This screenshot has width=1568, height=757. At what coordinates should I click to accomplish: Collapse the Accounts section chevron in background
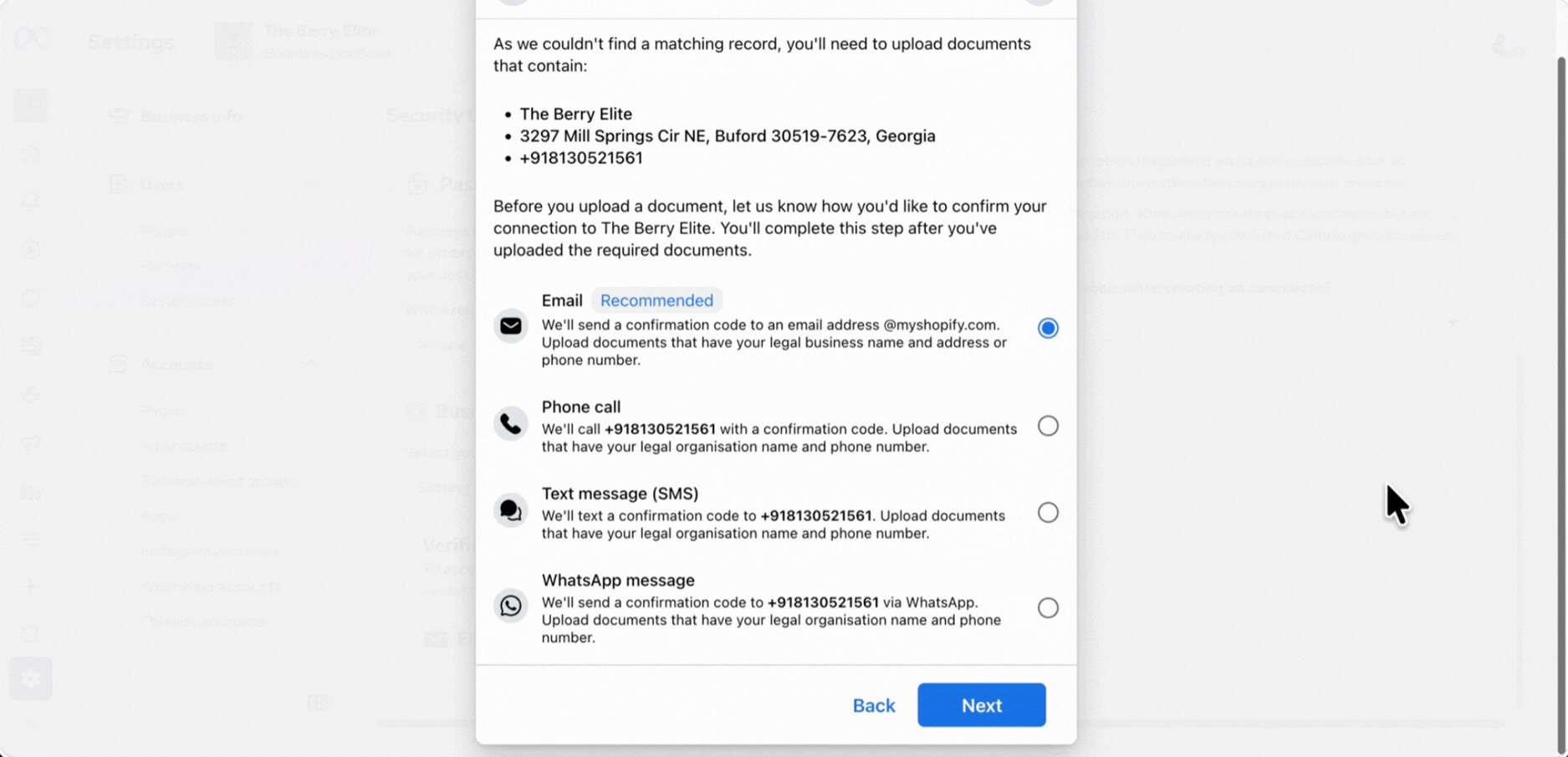(311, 364)
